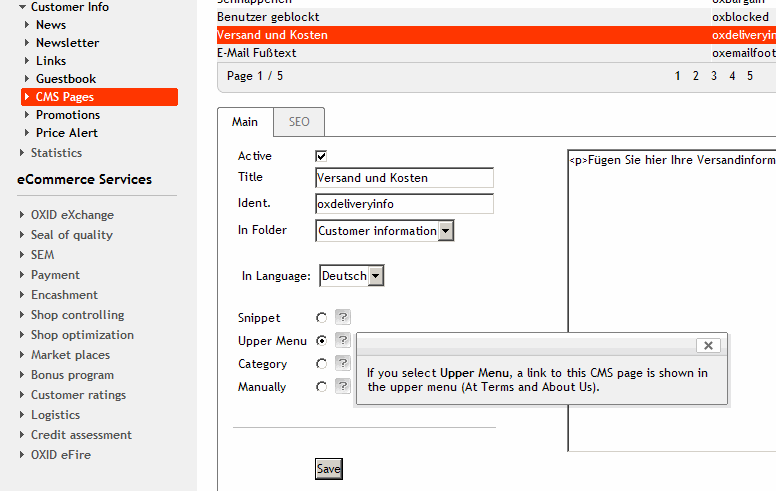
Task: Uncheck the Active checkbox
Action: [321, 156]
